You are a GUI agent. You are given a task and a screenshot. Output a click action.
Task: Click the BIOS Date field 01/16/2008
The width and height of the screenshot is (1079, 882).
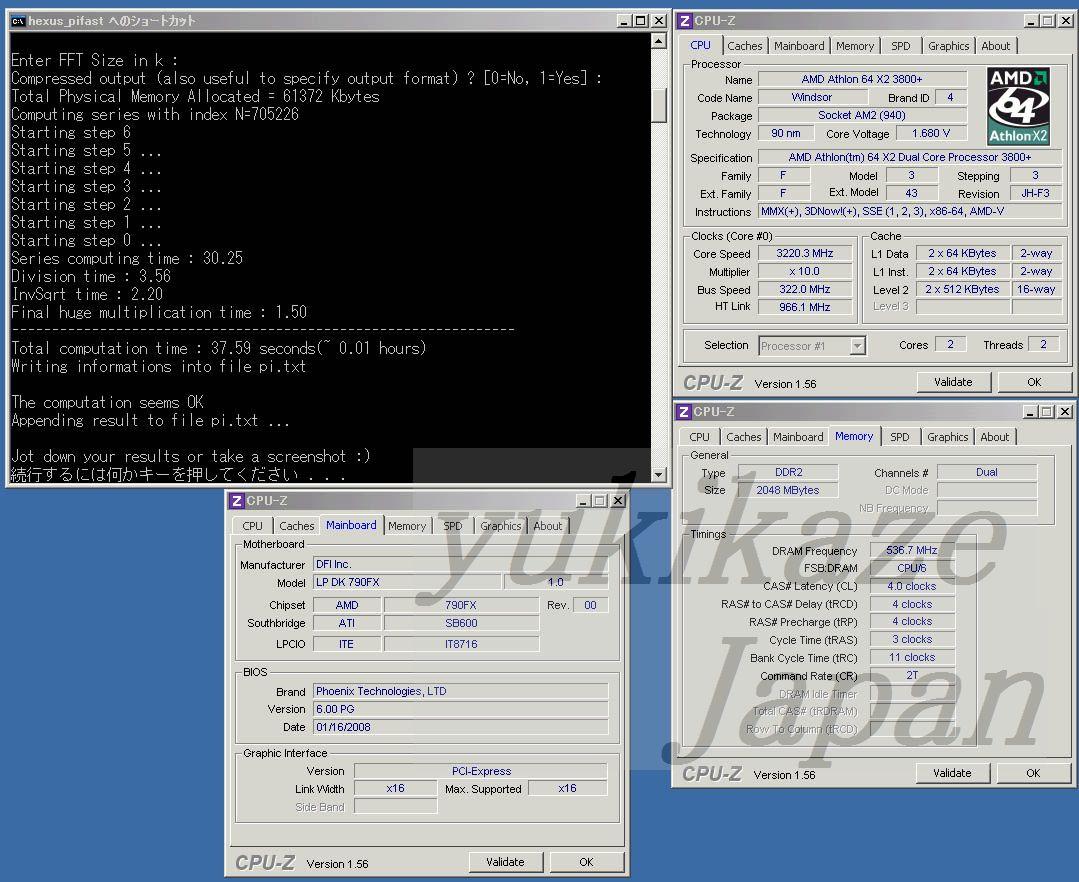460,727
